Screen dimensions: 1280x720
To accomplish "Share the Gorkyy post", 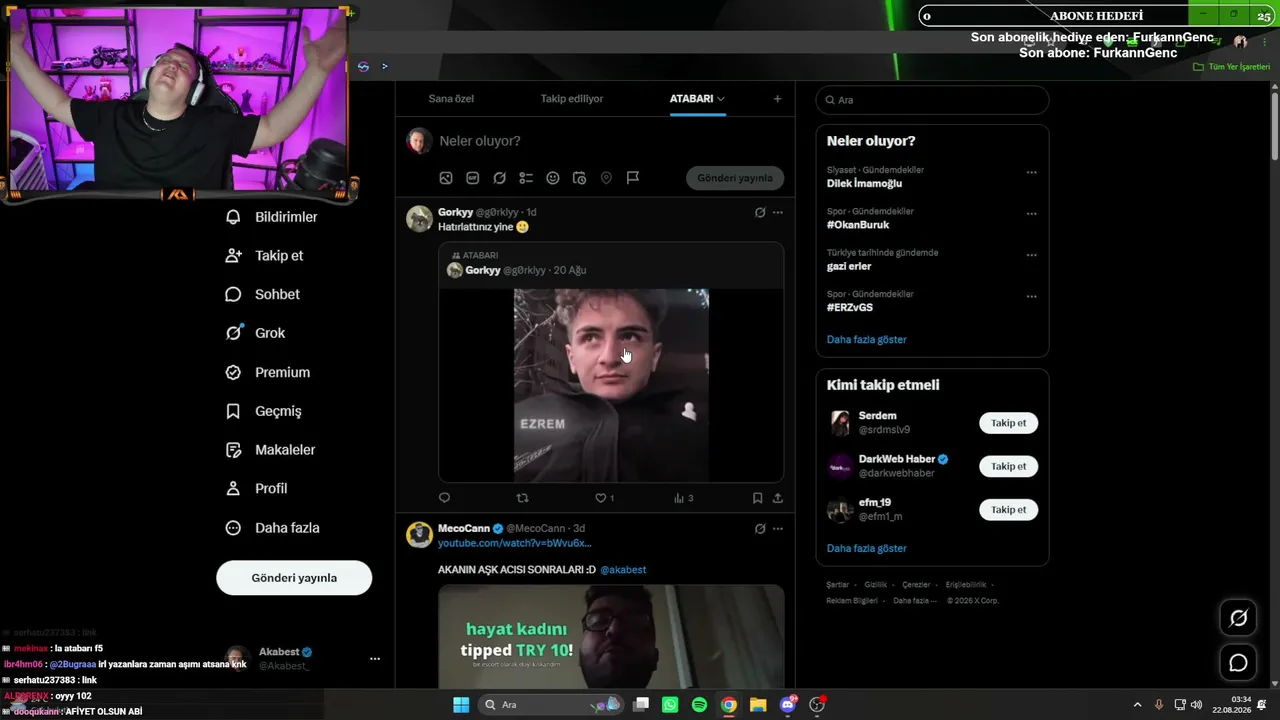I will pyautogui.click(x=777, y=498).
